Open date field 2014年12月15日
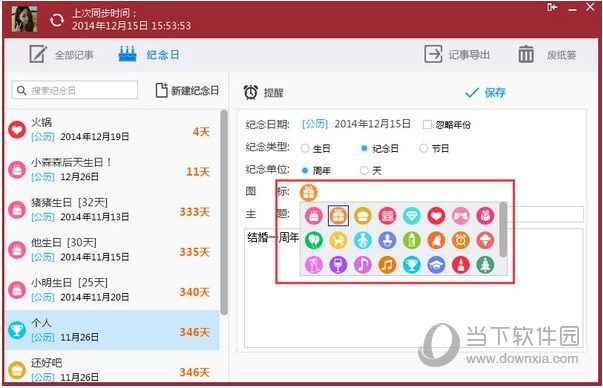603x388 pixels. (373, 124)
